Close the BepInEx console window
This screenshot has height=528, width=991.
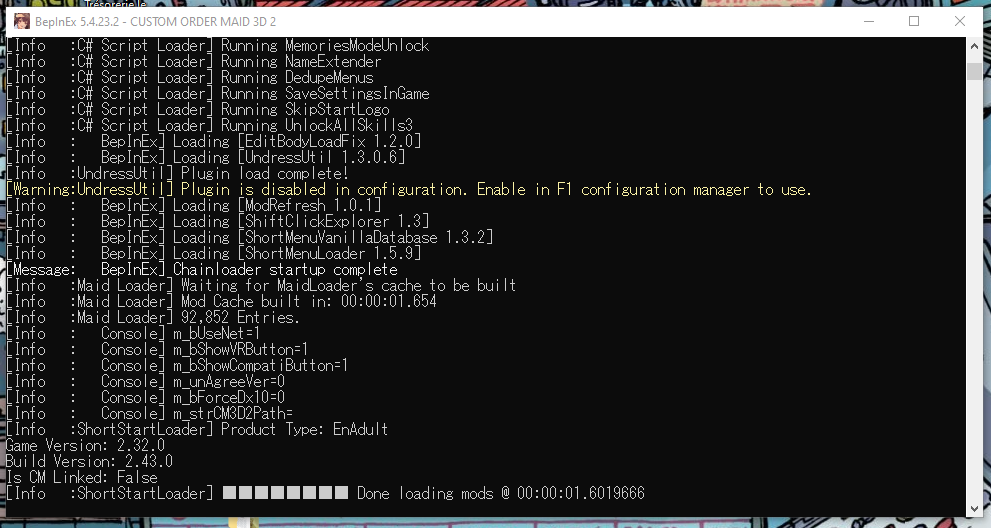[959, 21]
